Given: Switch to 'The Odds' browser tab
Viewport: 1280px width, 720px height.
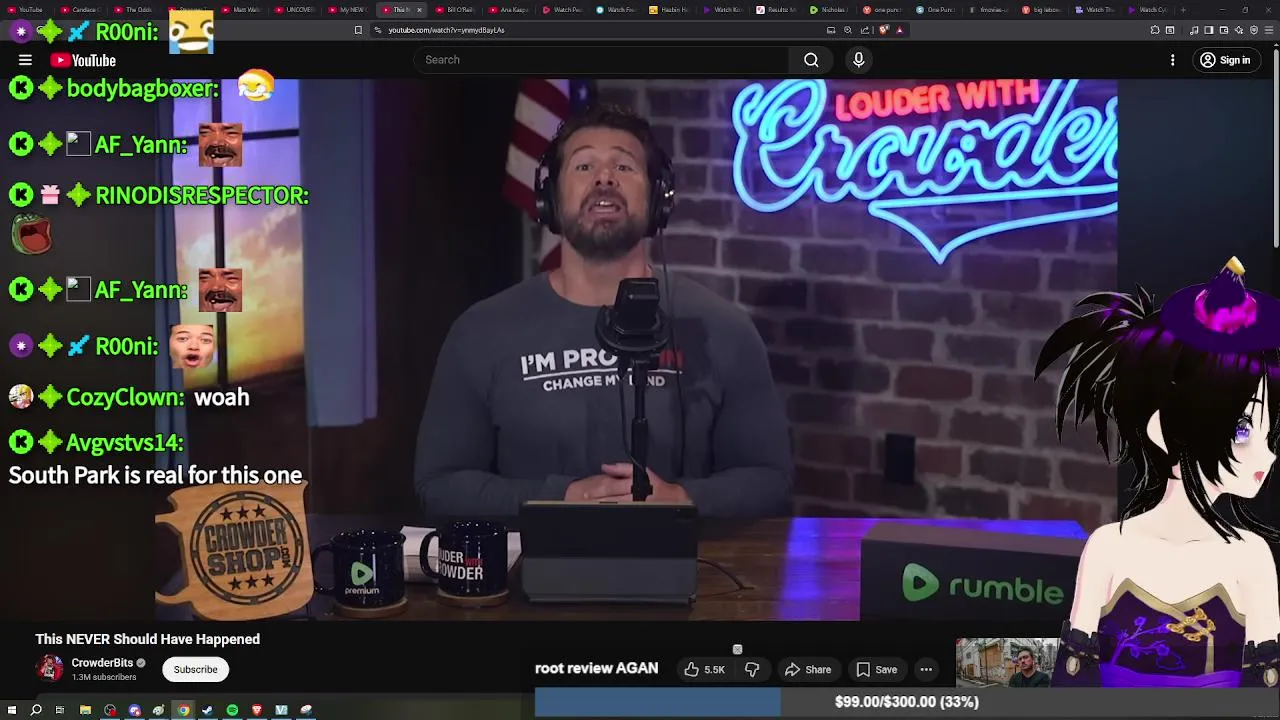Looking at the screenshot, I should (132, 10).
